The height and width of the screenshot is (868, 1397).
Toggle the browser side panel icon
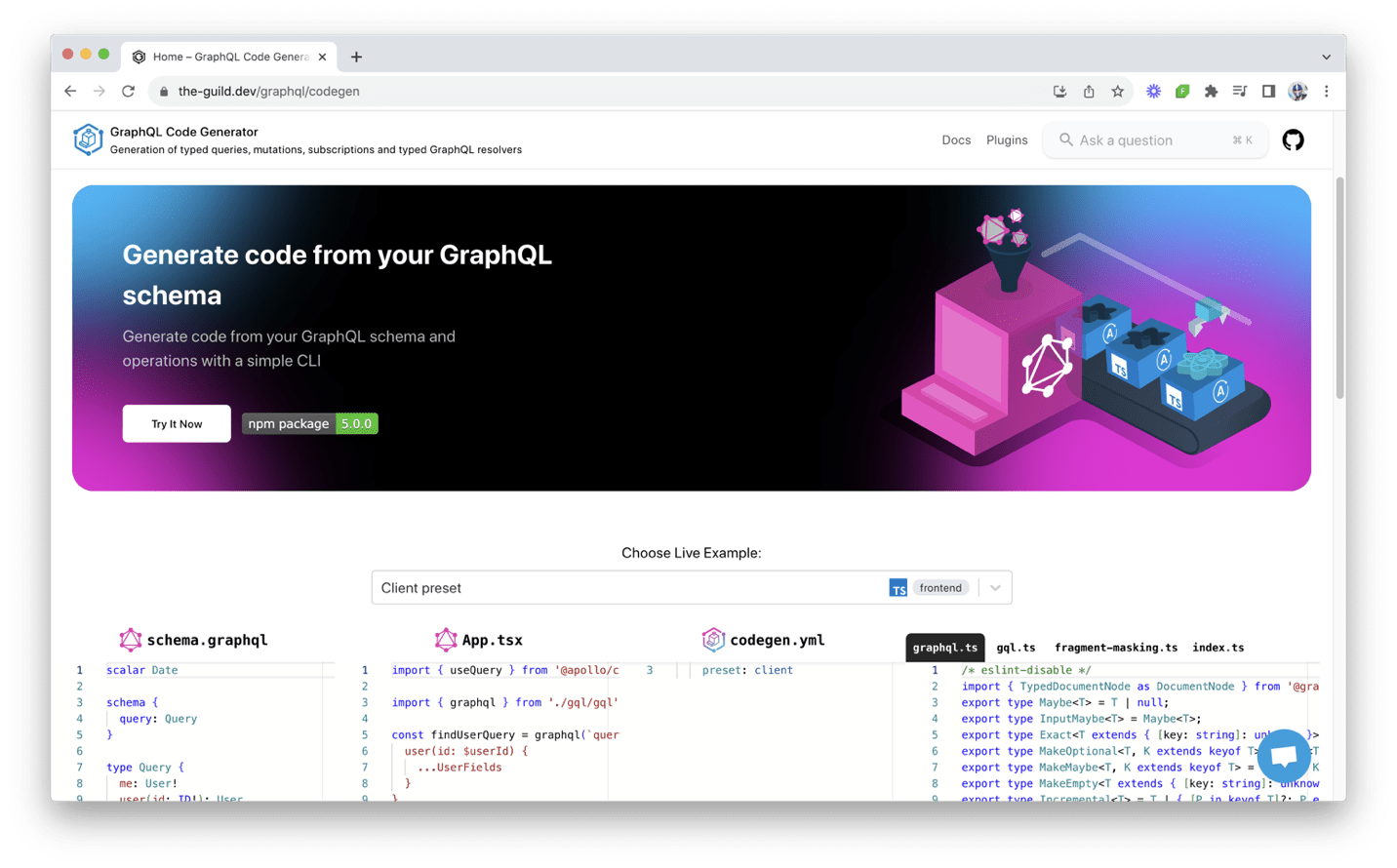coord(1268,91)
